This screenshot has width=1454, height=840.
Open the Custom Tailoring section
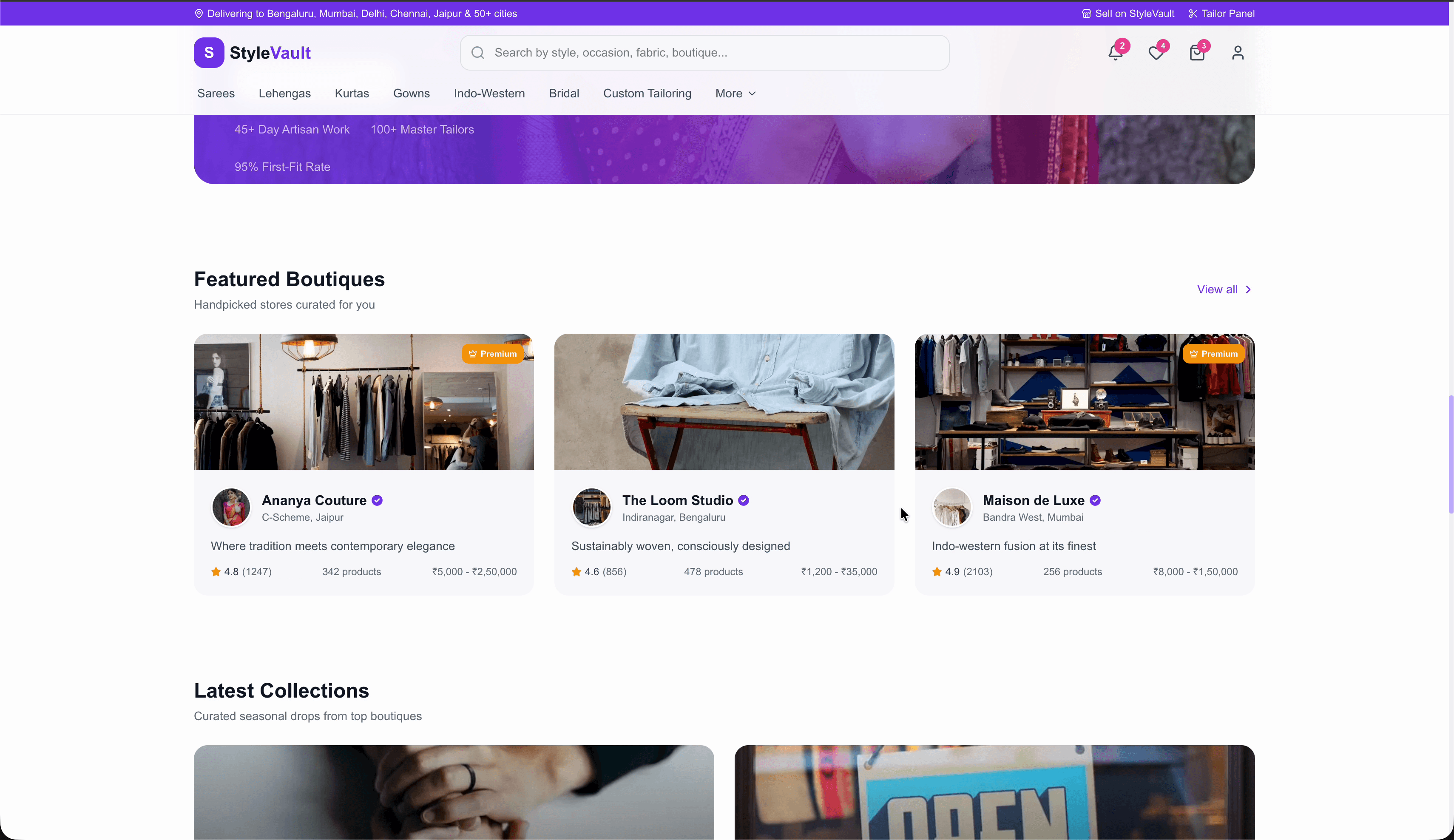[x=647, y=93]
